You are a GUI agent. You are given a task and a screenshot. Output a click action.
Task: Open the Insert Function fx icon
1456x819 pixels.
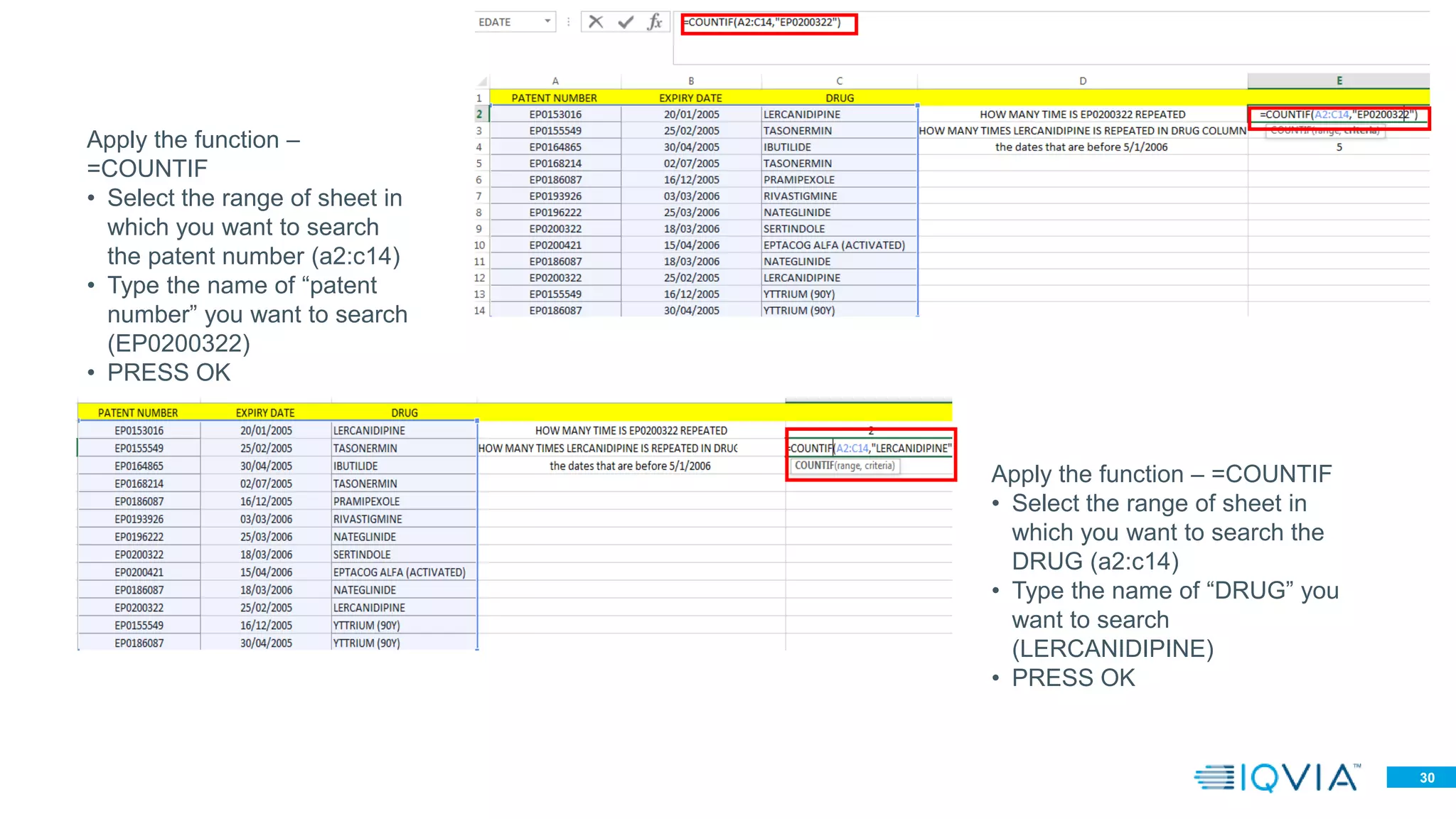tap(654, 22)
